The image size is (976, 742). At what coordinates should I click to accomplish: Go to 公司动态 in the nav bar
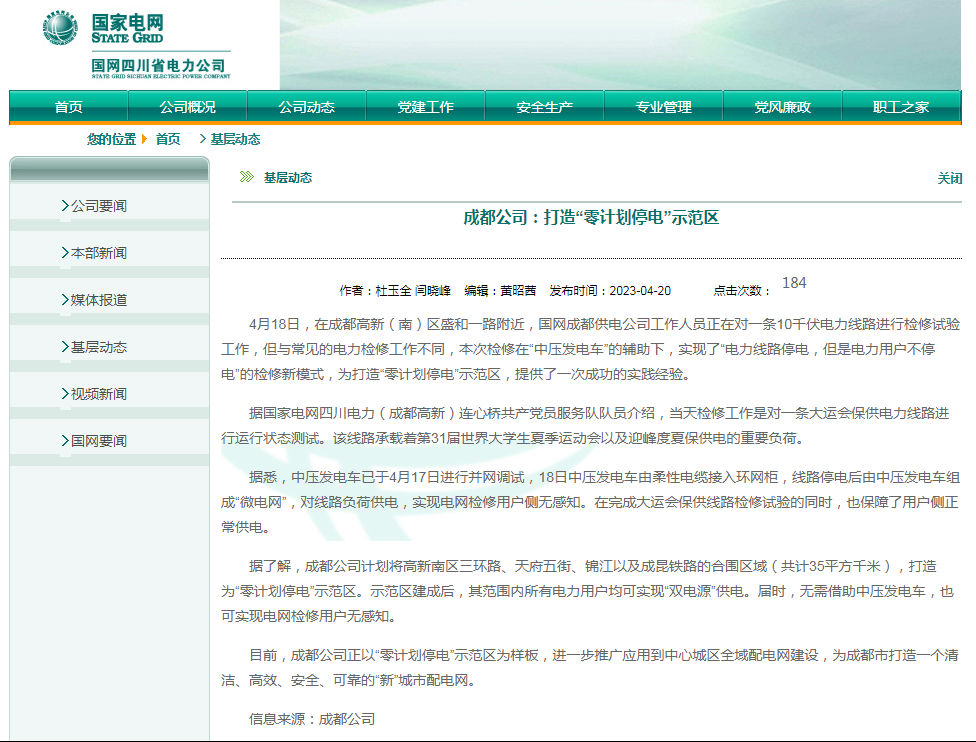306,106
